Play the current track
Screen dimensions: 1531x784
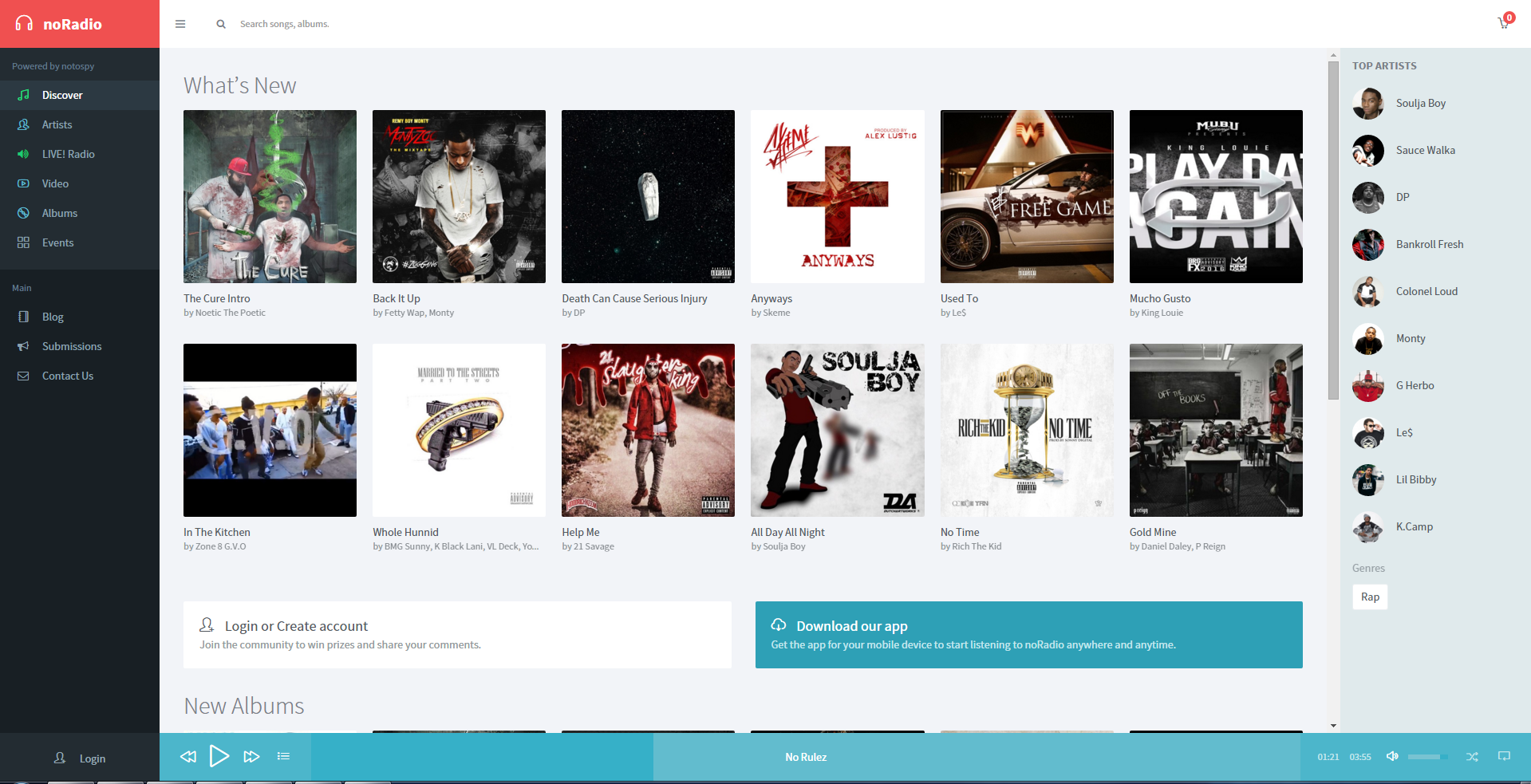coord(219,756)
